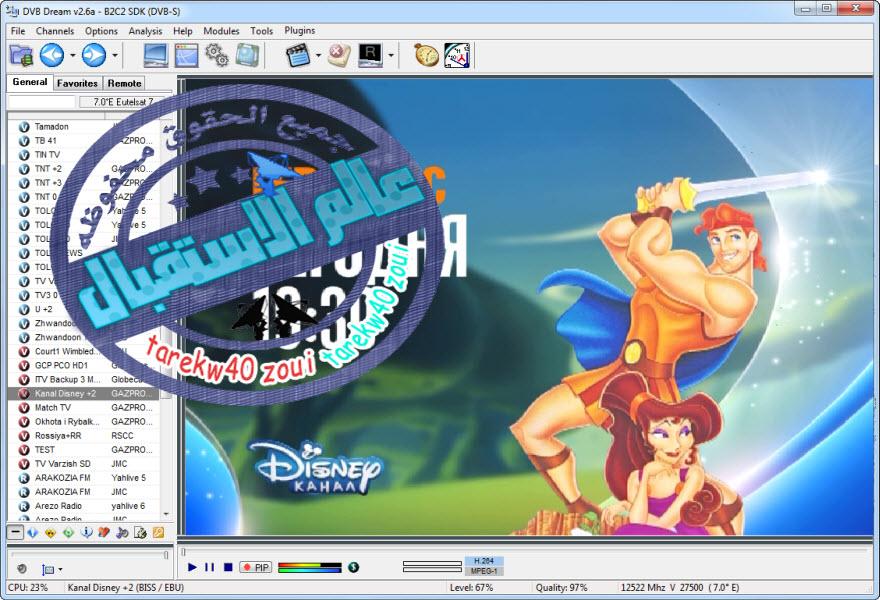Click the teal square frame toolbar icon
880x600 pixels.
point(248,55)
